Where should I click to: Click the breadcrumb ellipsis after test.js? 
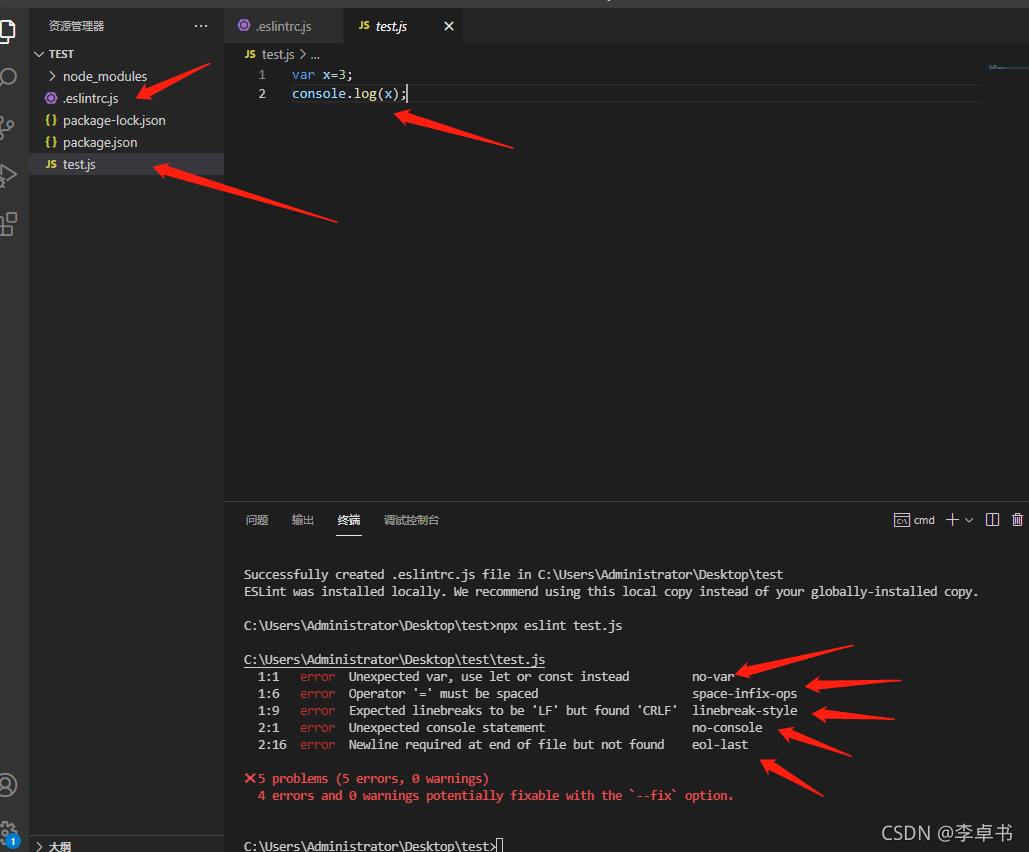(x=315, y=55)
